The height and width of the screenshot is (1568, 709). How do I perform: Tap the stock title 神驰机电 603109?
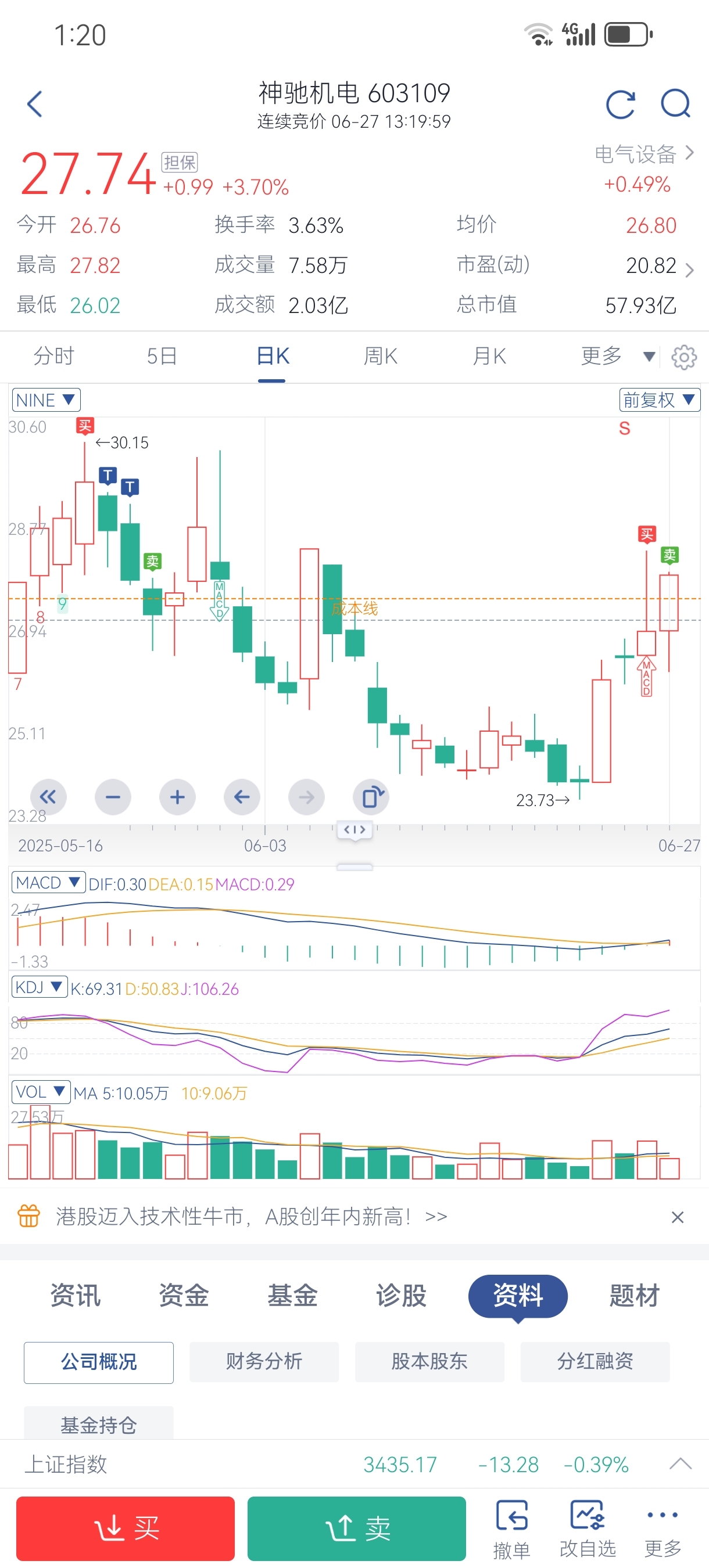354,92
